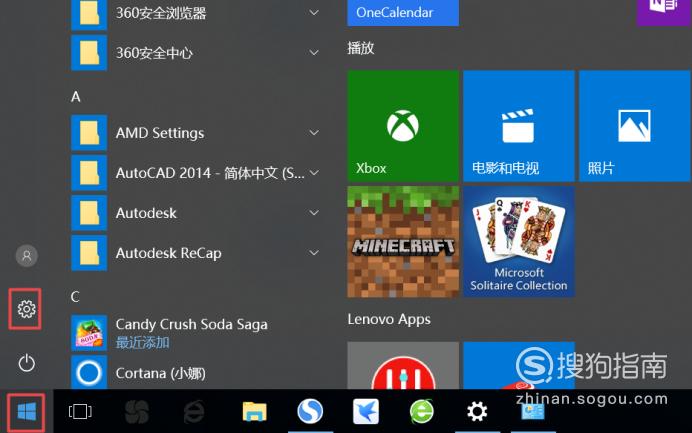Viewport: 692px width, 433px height.
Task: Open the blue bird app on taskbar
Action: coord(365,411)
